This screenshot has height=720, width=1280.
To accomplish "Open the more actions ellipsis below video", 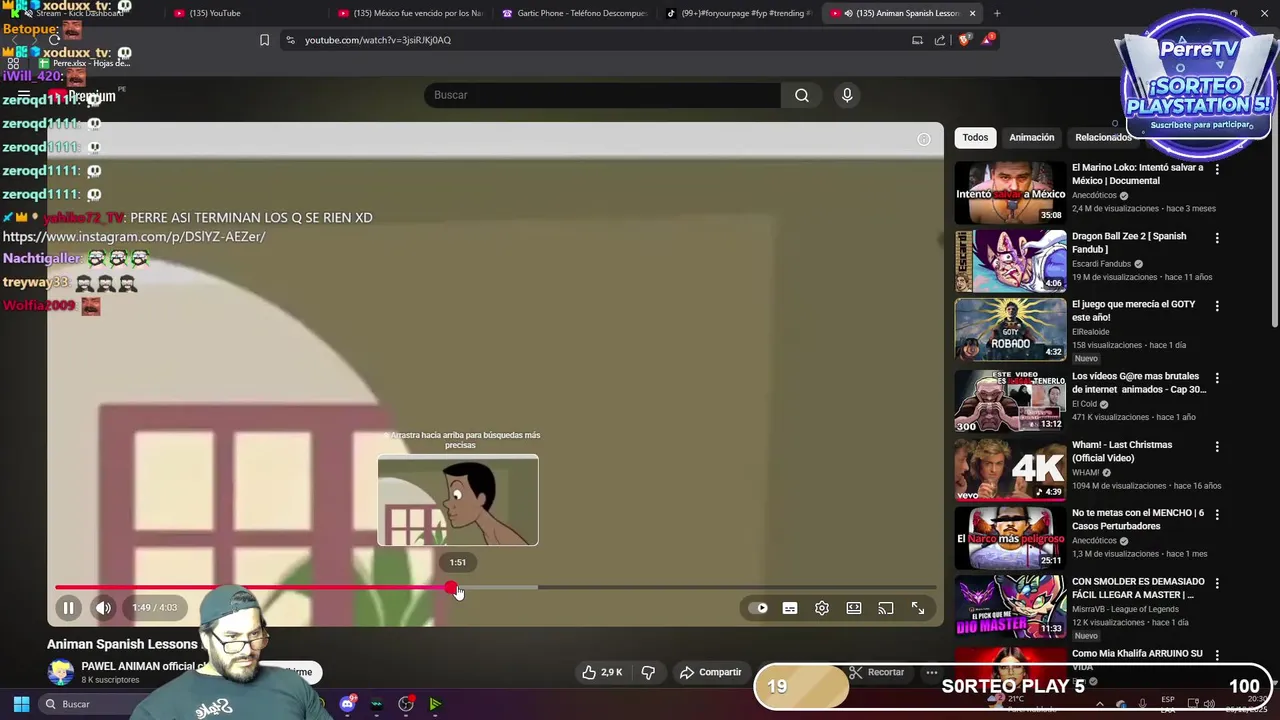I will 932,673.
